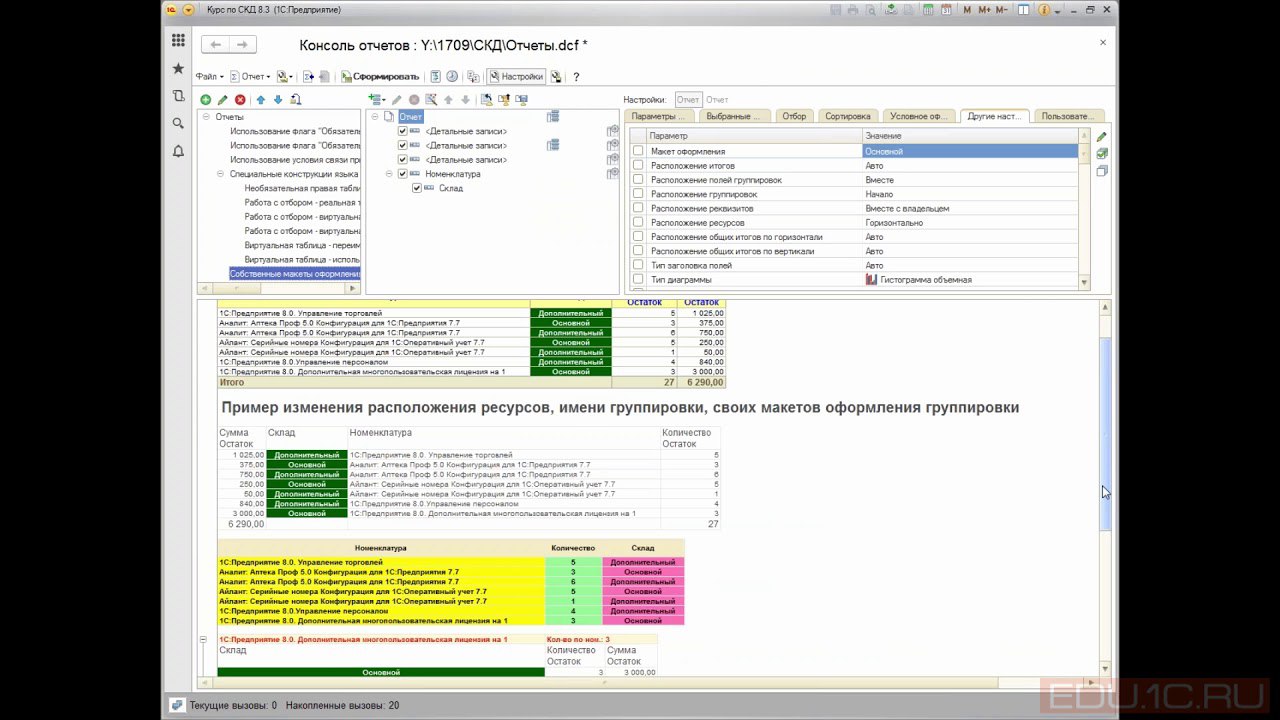Add a new report with green plus

(x=205, y=100)
